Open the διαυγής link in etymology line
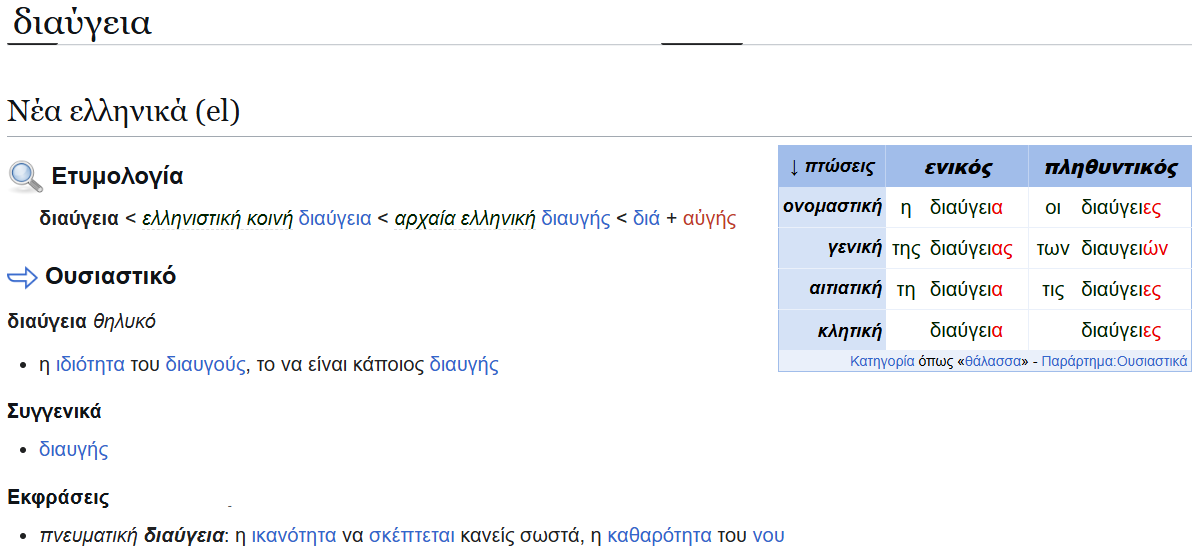Image resolution: width=1199 pixels, height=558 pixels. pos(575,218)
